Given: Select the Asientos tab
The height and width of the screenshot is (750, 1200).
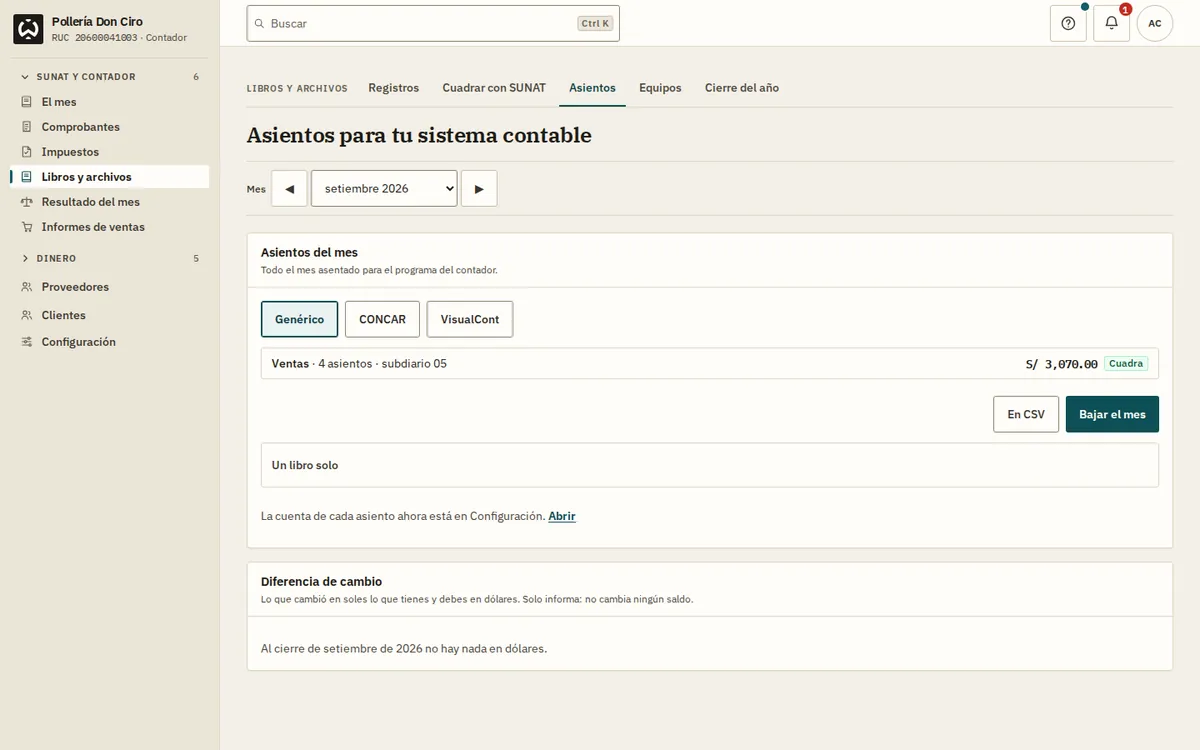Looking at the screenshot, I should pyautogui.click(x=592, y=88).
